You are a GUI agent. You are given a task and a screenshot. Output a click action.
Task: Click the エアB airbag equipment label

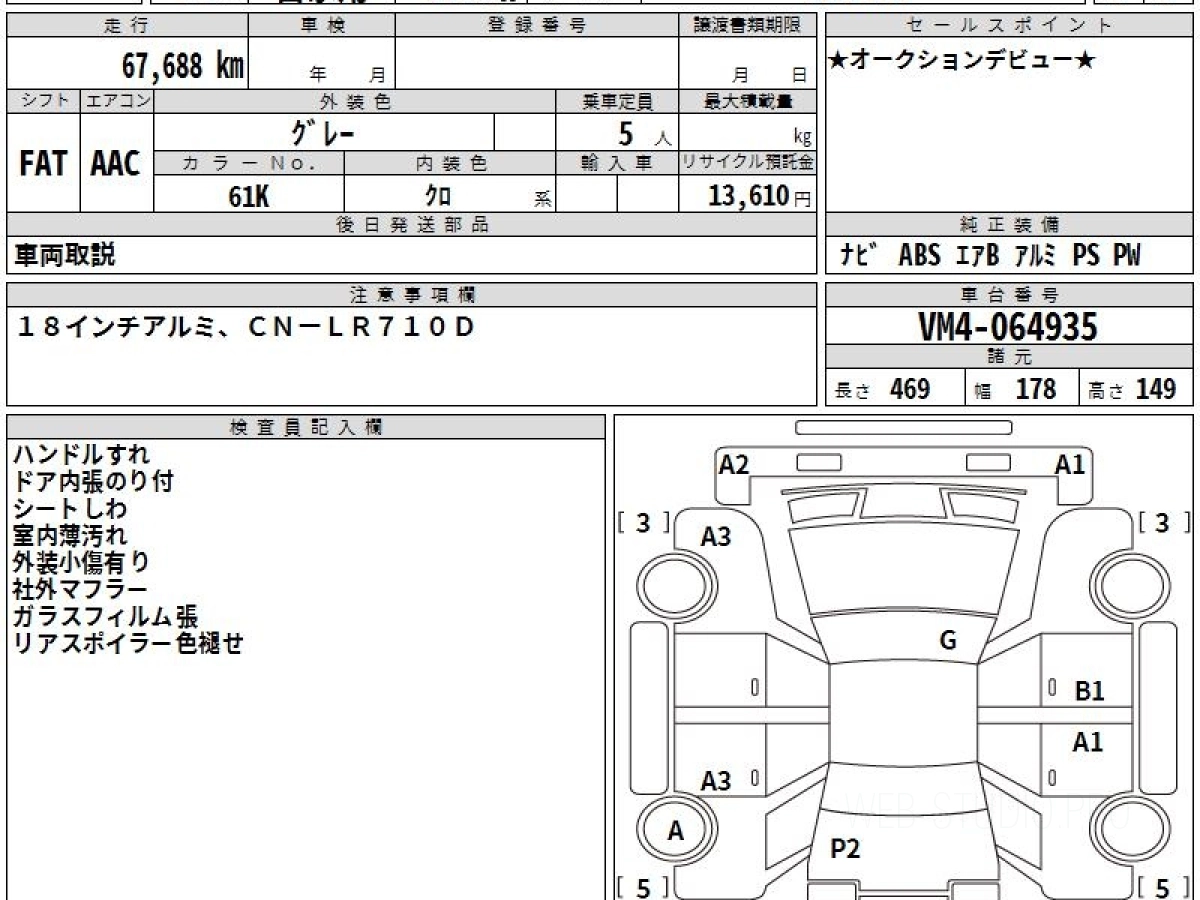(x=977, y=255)
